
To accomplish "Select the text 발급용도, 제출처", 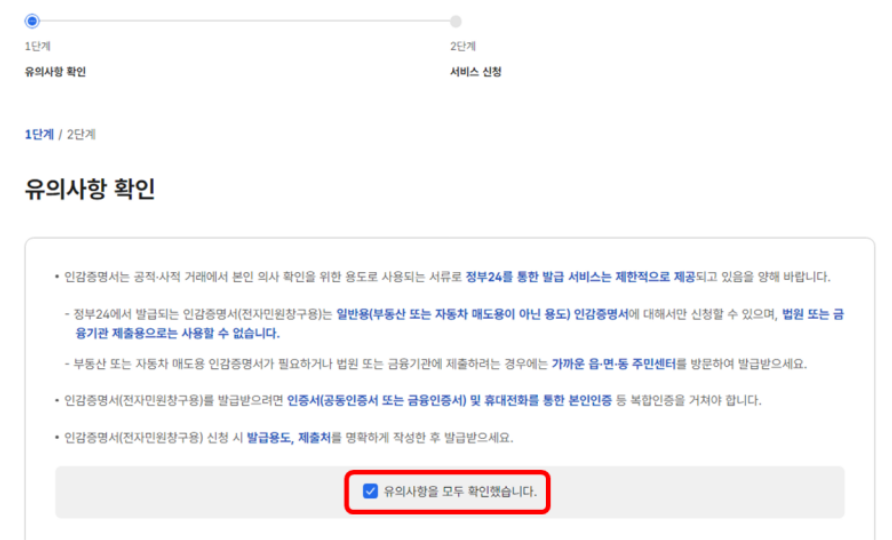I will point(288,438).
